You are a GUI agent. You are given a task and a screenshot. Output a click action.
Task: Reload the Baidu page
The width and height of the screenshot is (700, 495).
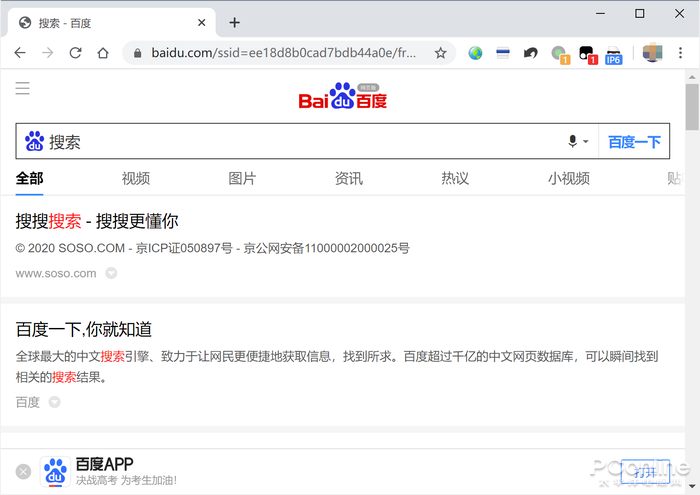pos(75,53)
